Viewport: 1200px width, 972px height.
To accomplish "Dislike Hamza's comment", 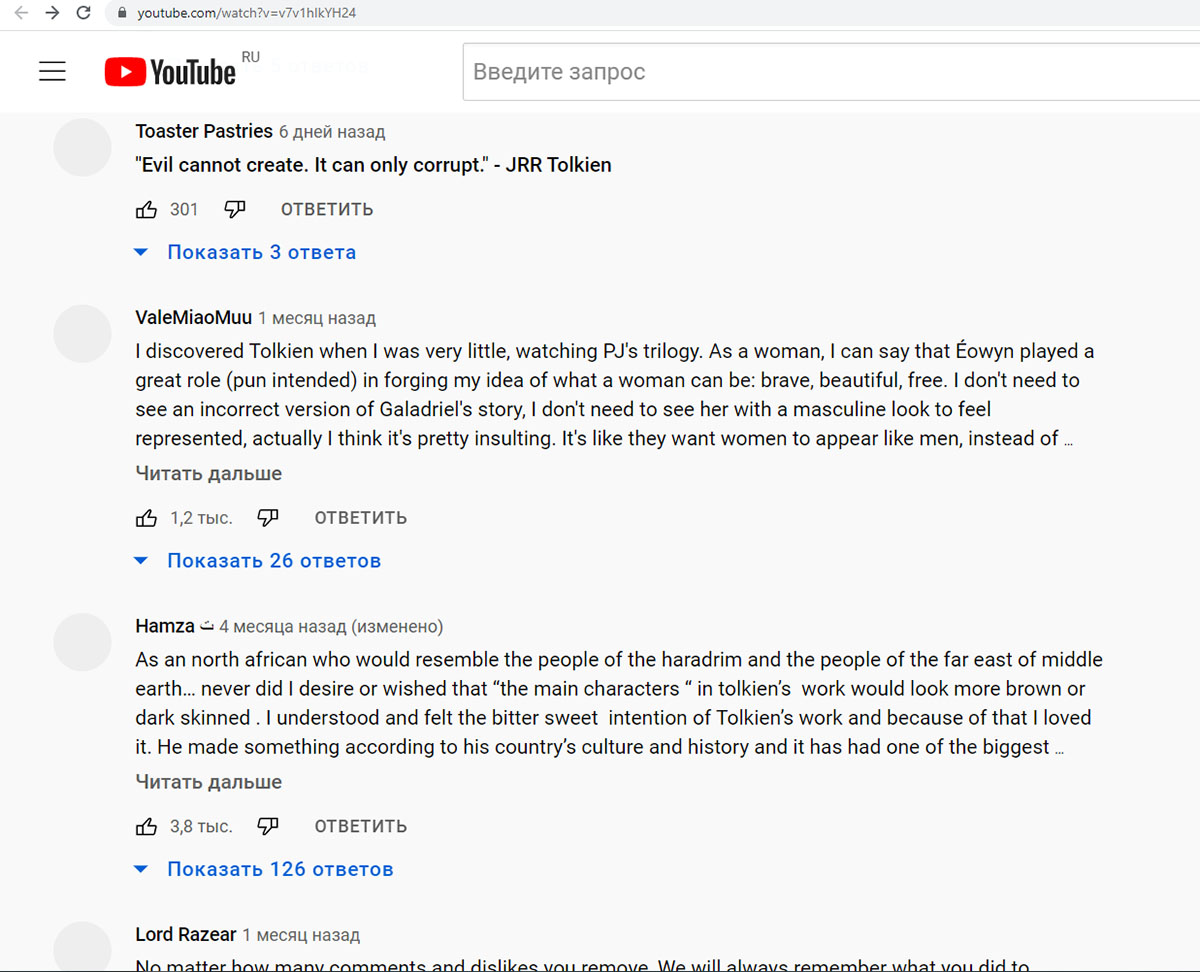I will 268,827.
